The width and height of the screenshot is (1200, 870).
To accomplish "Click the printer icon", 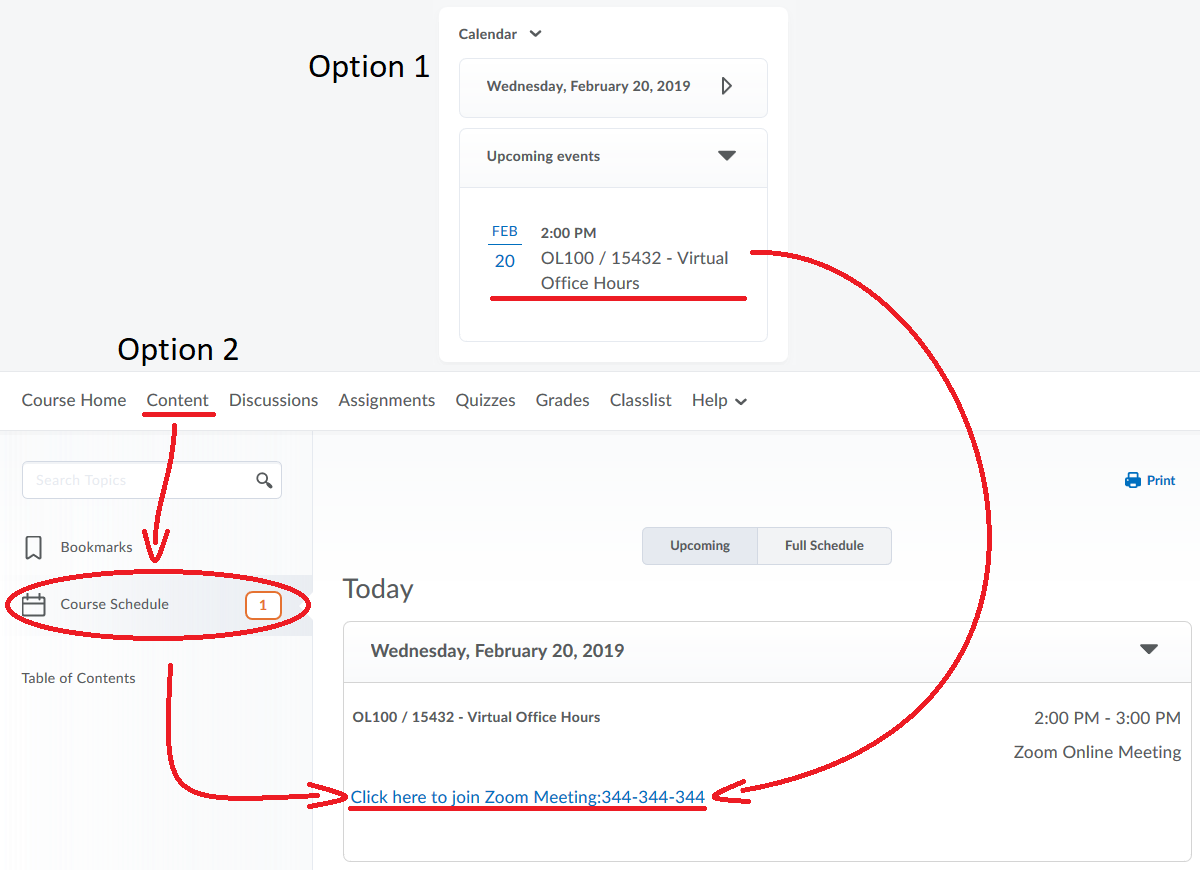I will [1133, 481].
